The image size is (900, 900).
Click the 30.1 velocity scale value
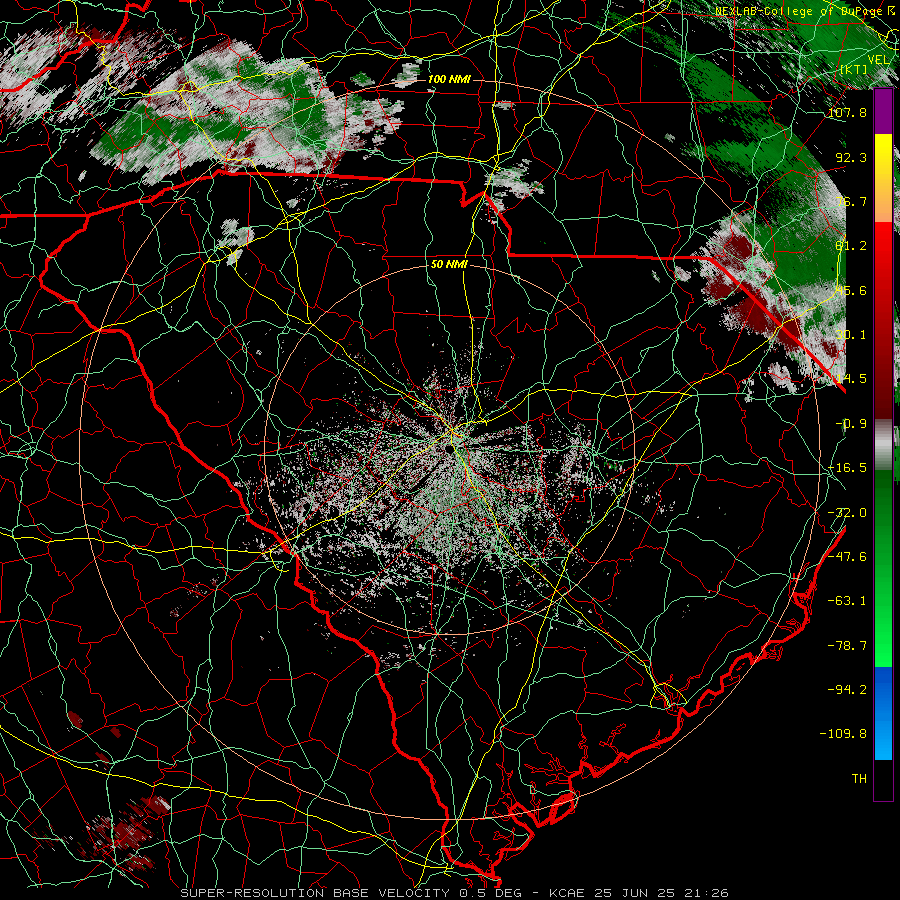851,335
